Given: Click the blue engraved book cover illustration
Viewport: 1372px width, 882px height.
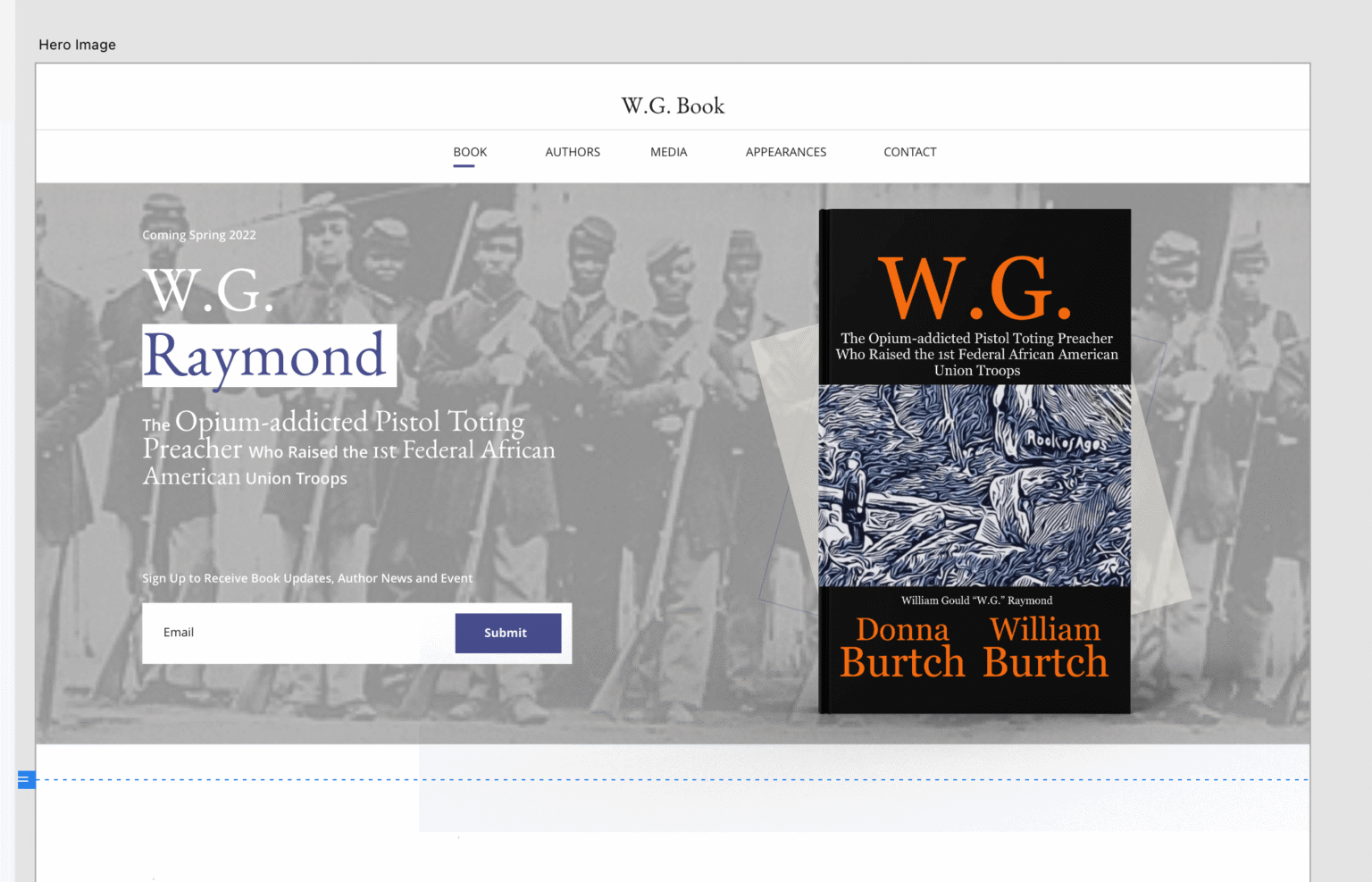Looking at the screenshot, I should pos(975,485).
